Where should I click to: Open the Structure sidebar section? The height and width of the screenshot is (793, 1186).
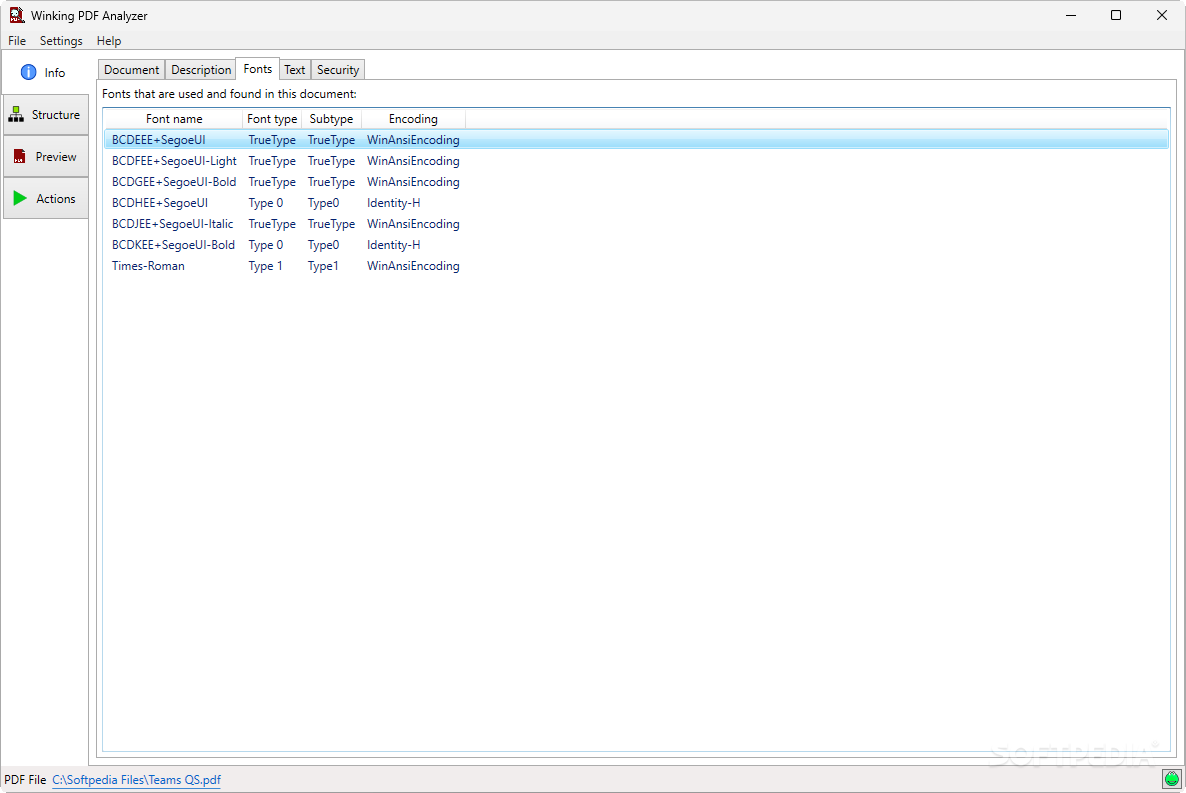pos(45,115)
